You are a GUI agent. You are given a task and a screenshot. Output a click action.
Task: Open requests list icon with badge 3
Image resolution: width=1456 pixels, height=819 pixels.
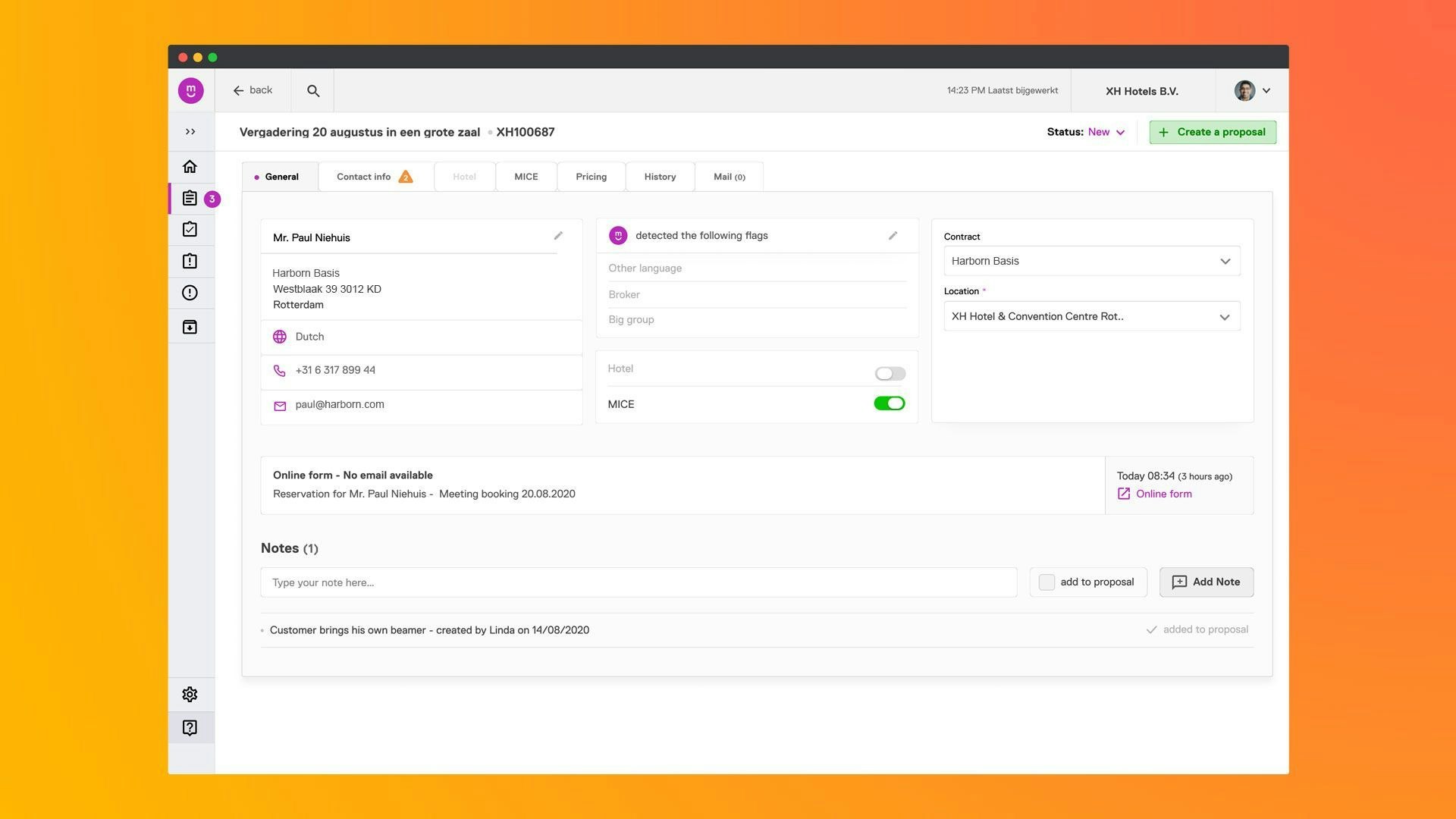pyautogui.click(x=190, y=199)
